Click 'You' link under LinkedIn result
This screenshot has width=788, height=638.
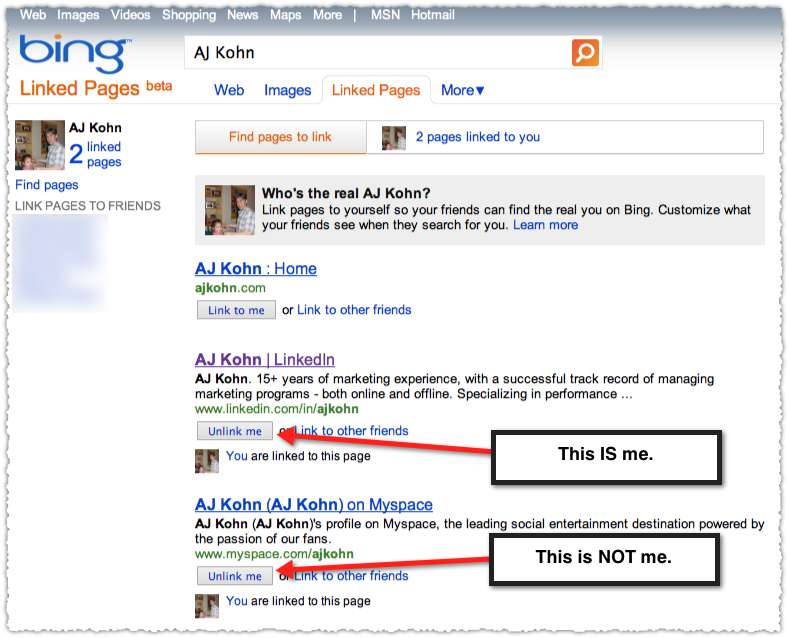click(236, 456)
